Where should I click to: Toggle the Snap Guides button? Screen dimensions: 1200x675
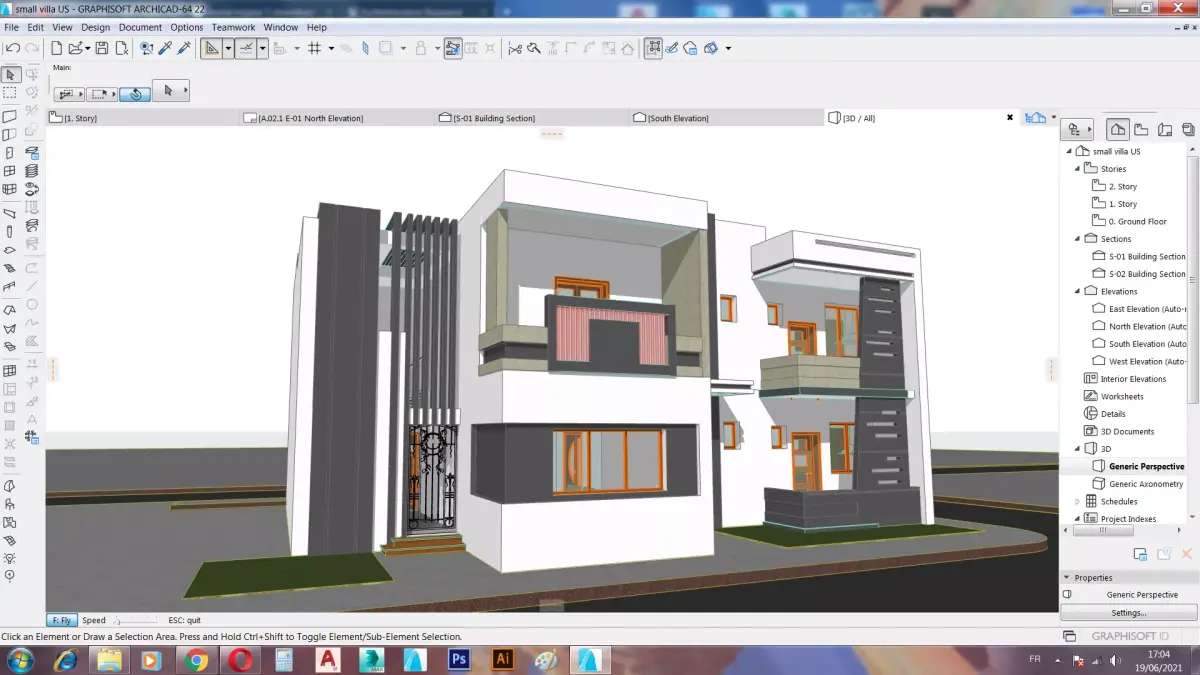[x=246, y=48]
